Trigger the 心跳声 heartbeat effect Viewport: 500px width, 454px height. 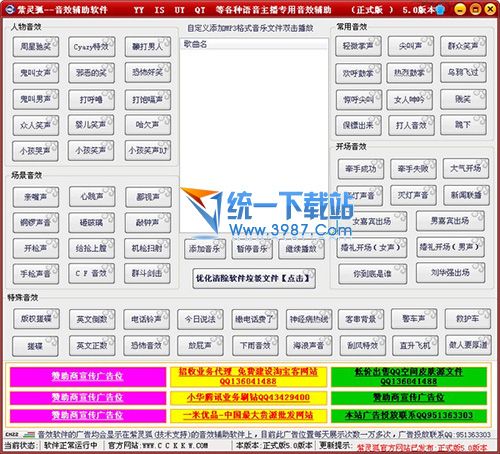pyautogui.click(x=92, y=197)
